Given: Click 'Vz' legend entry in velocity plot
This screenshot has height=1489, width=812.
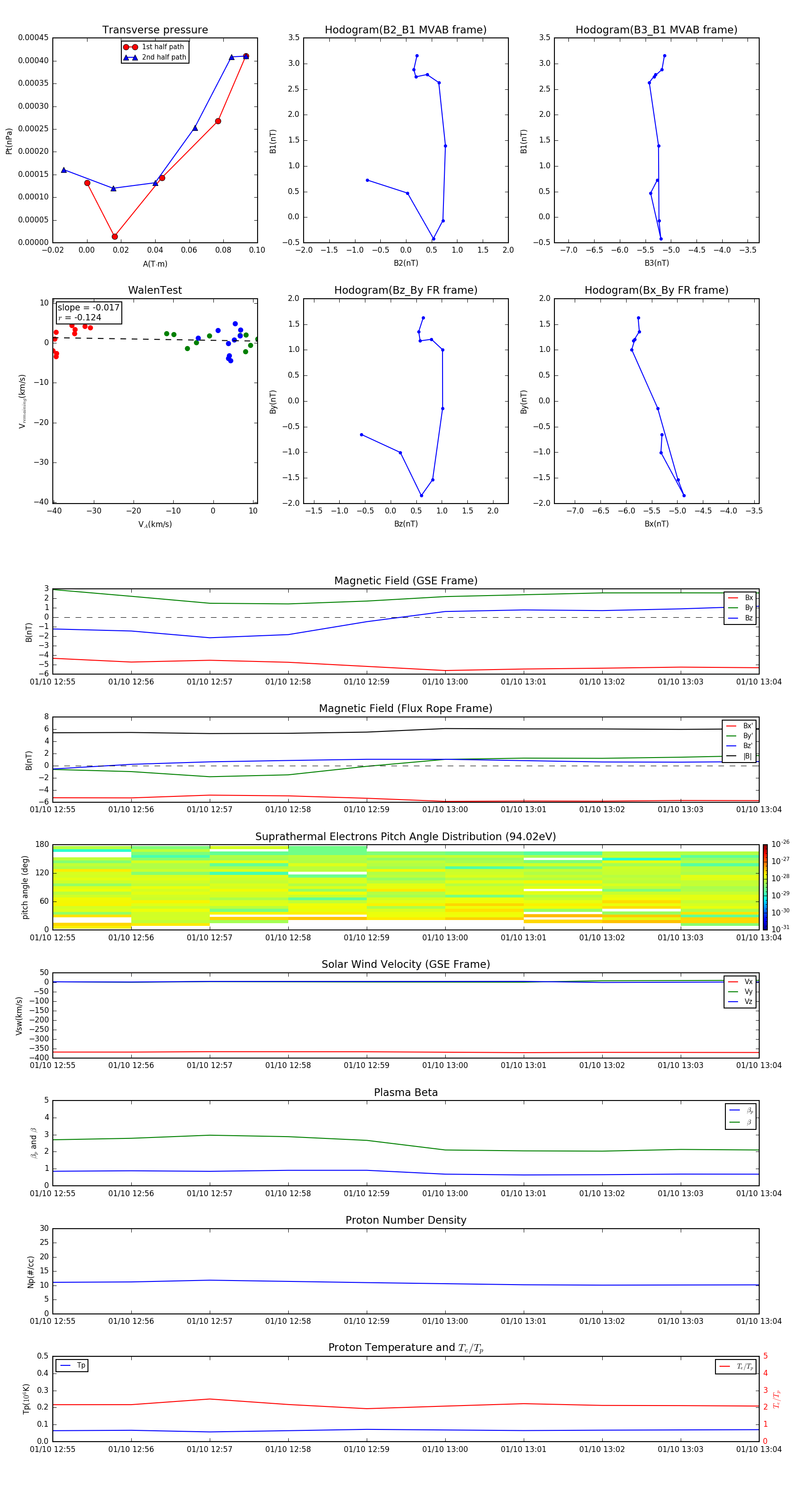Looking at the screenshot, I should (x=740, y=1002).
